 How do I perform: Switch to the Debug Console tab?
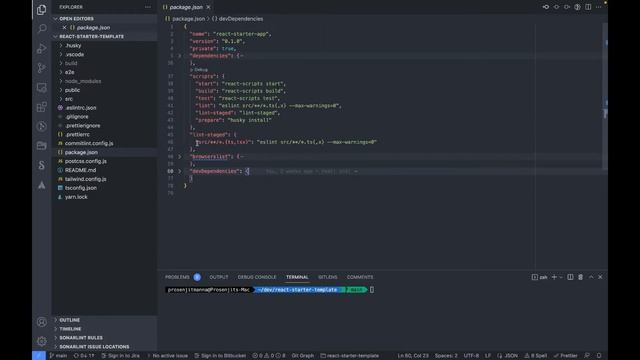pos(257,277)
